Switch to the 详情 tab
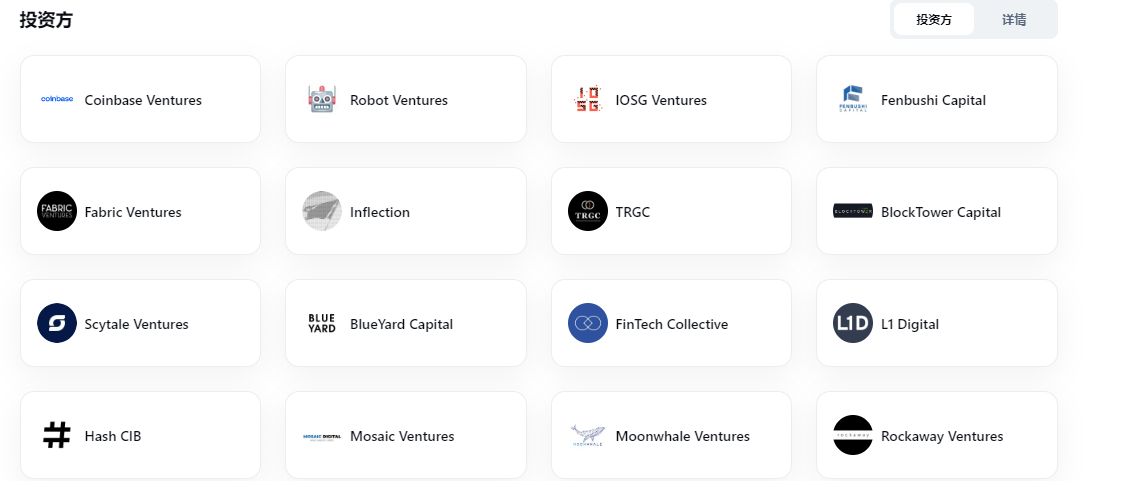This screenshot has height=481, width=1145. 1014,19
